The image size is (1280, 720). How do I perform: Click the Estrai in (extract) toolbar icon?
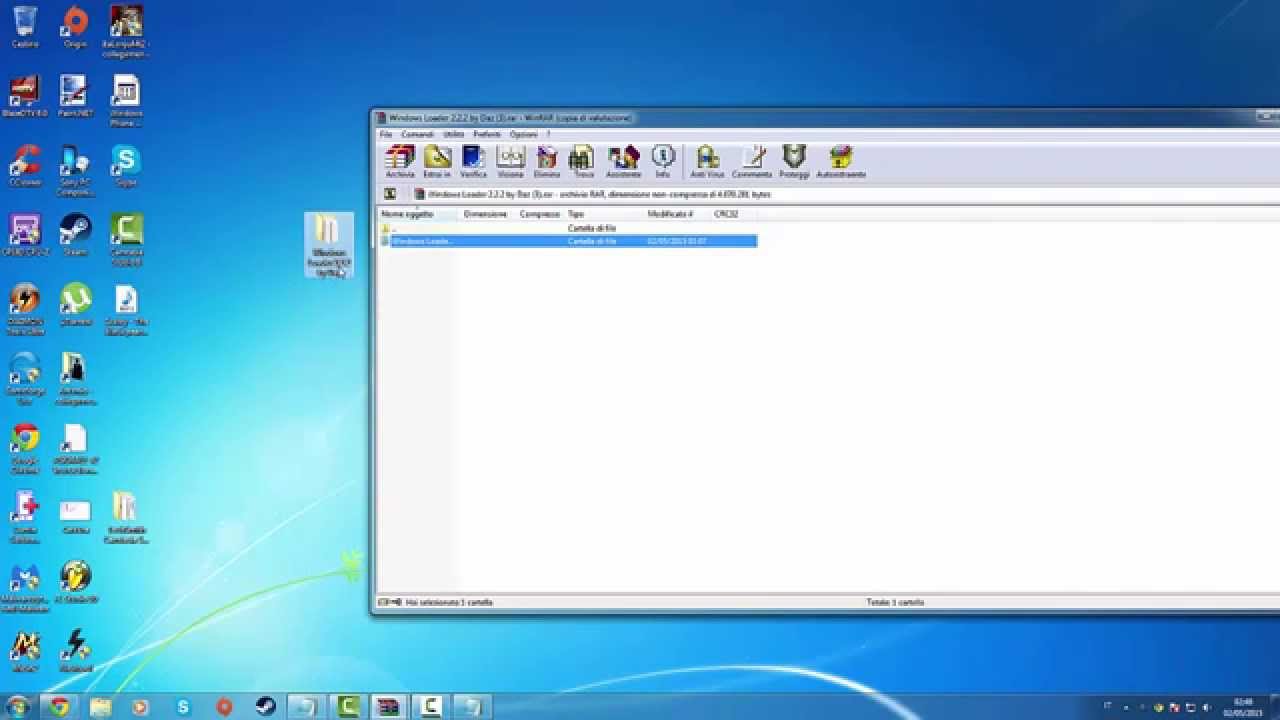(x=437, y=161)
